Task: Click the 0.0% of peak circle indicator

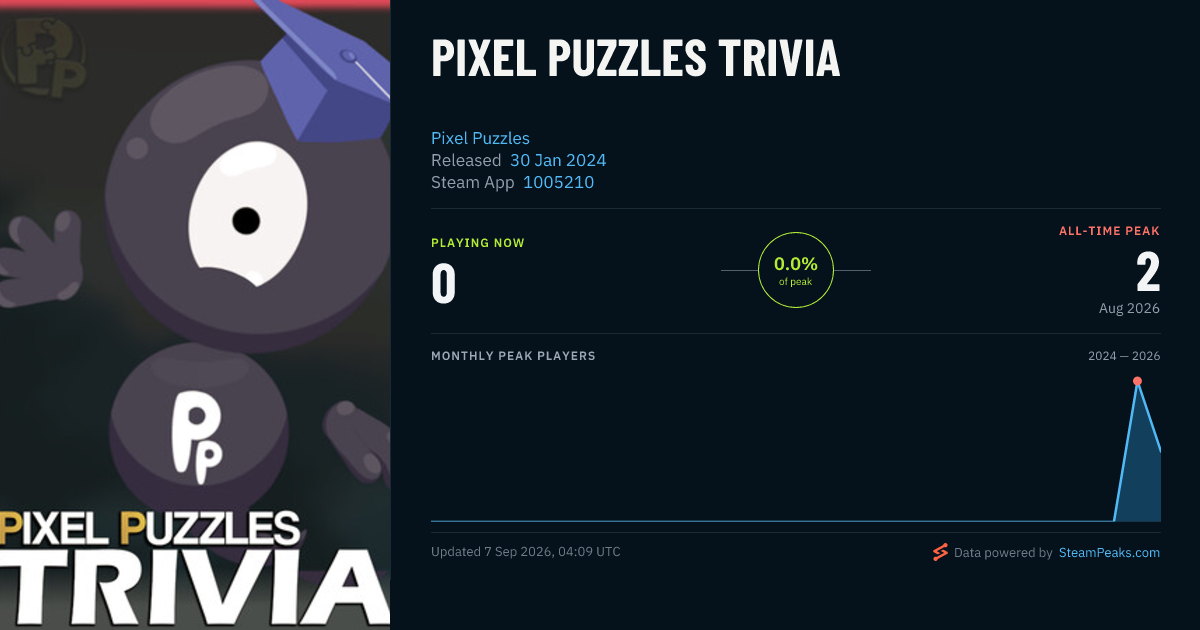Action: pyautogui.click(x=796, y=270)
